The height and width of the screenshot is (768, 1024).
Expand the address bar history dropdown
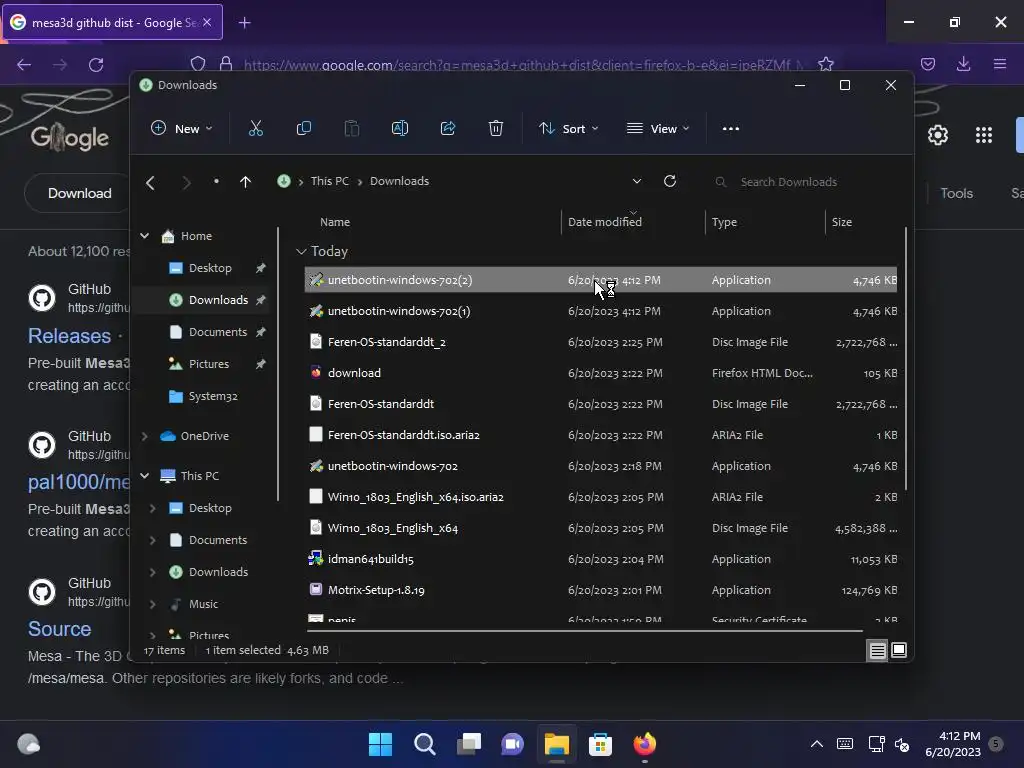pyautogui.click(x=637, y=182)
